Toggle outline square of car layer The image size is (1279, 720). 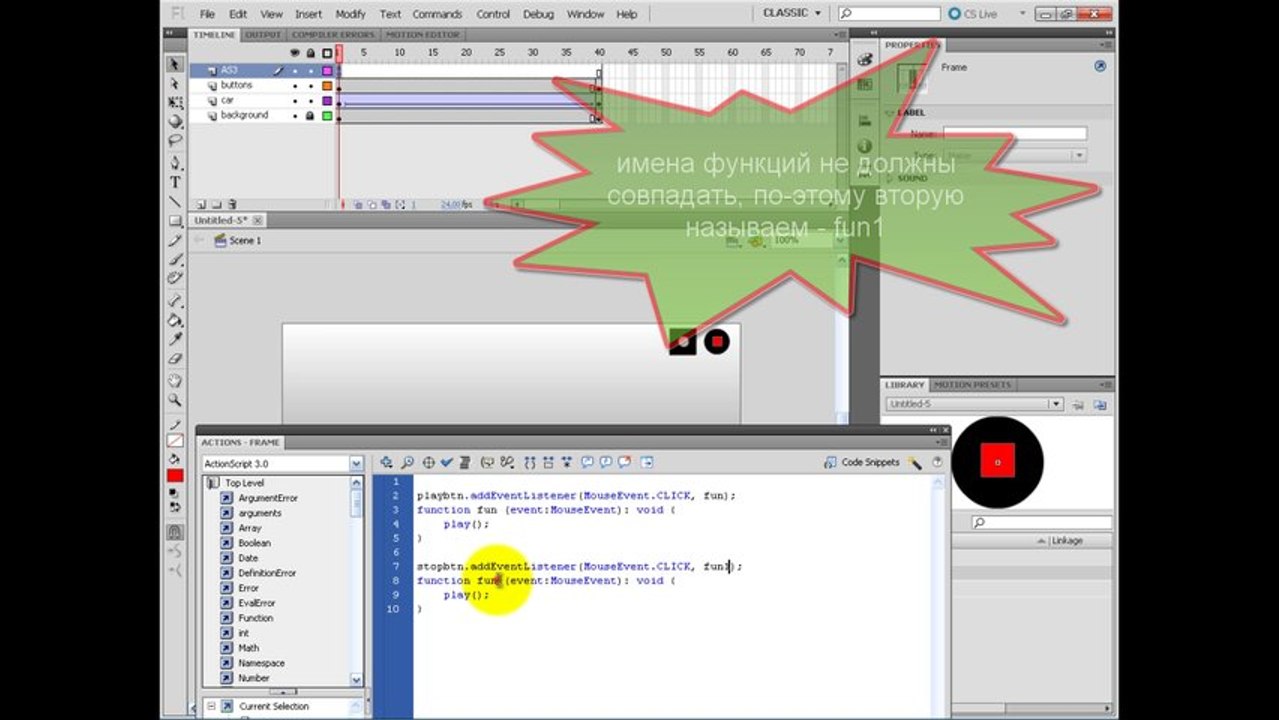[327, 101]
